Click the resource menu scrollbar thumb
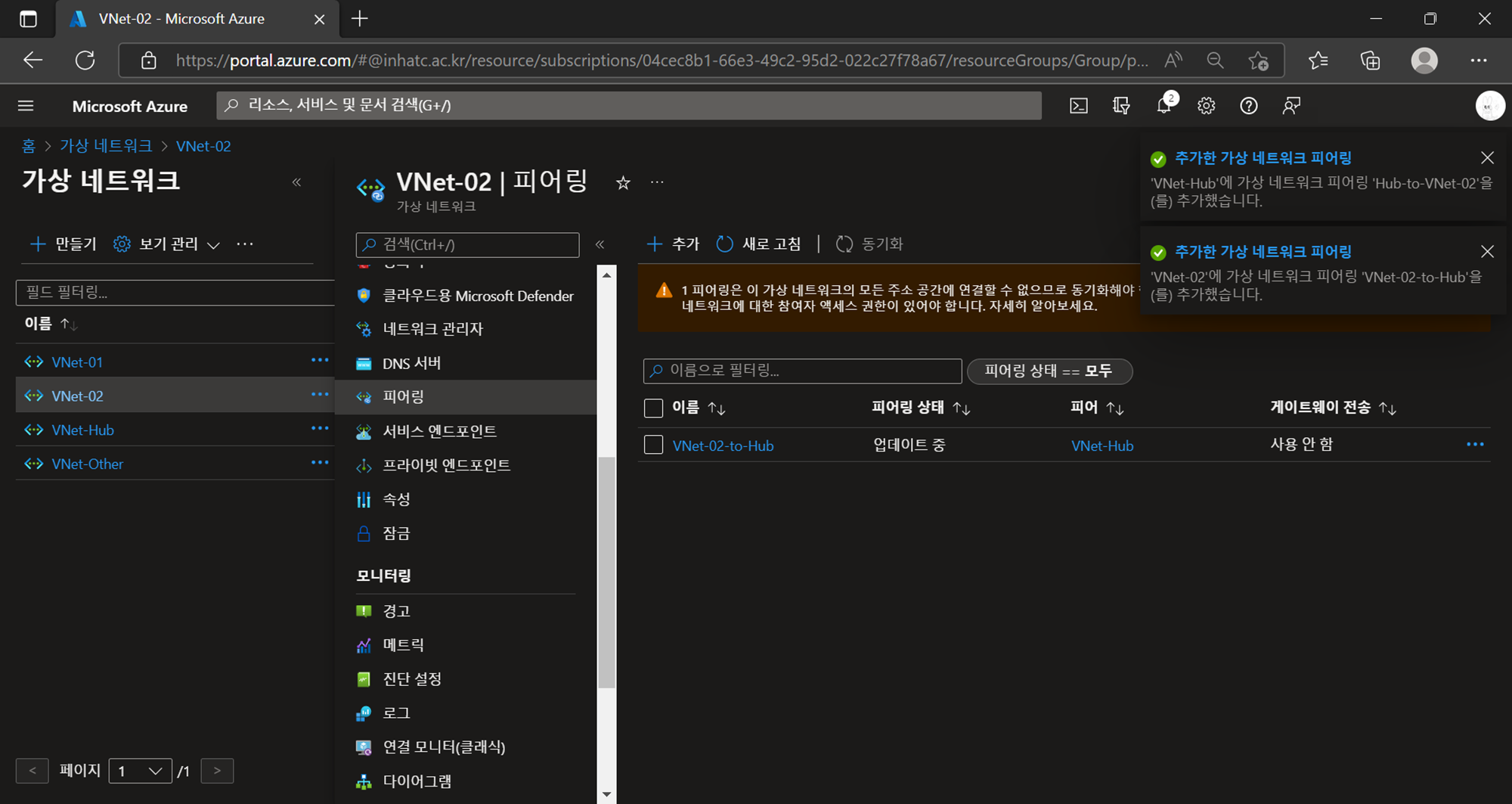This screenshot has height=804, width=1512. tap(606, 573)
